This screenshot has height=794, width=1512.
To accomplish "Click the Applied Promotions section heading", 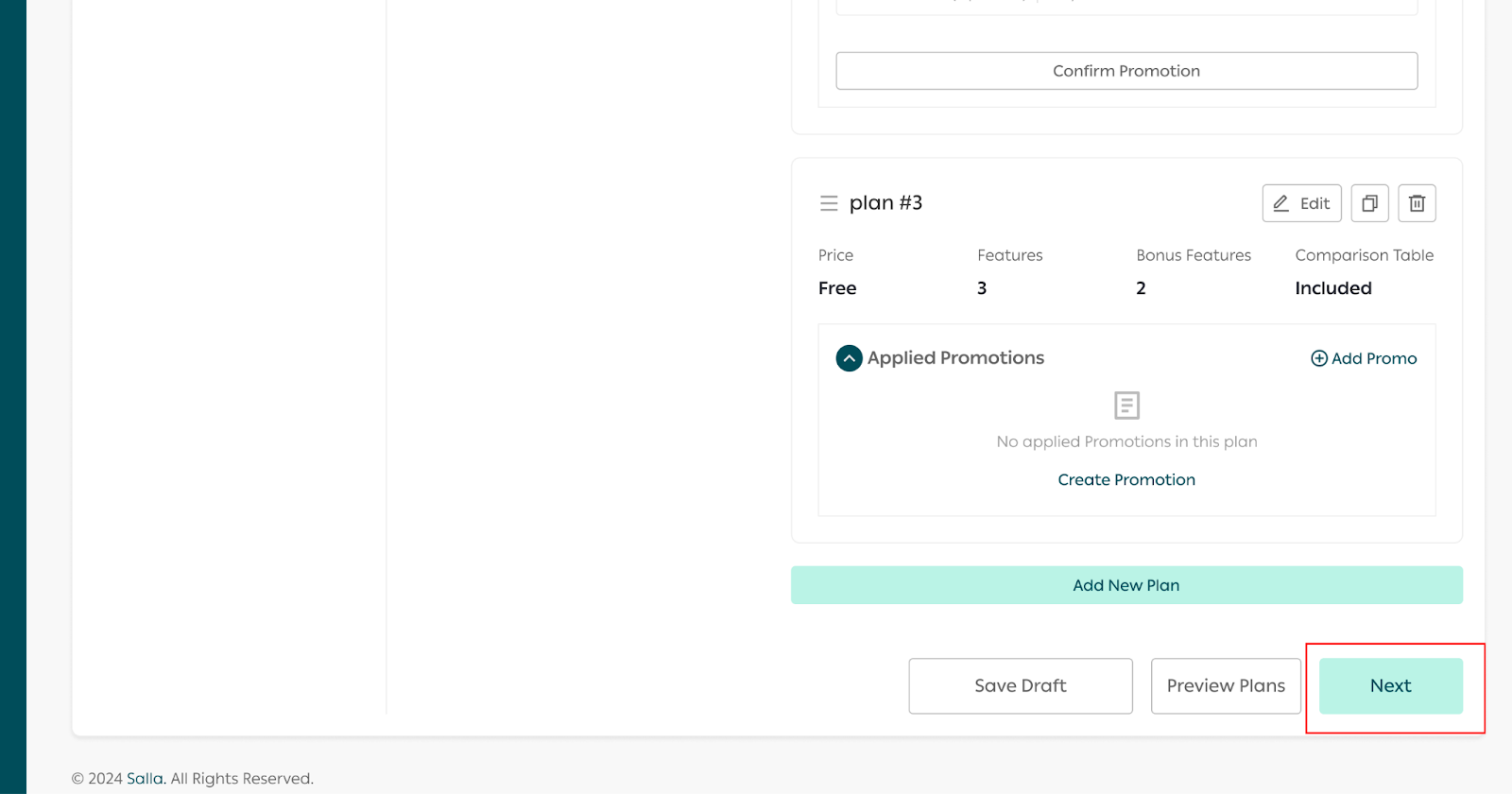I will 955,358.
